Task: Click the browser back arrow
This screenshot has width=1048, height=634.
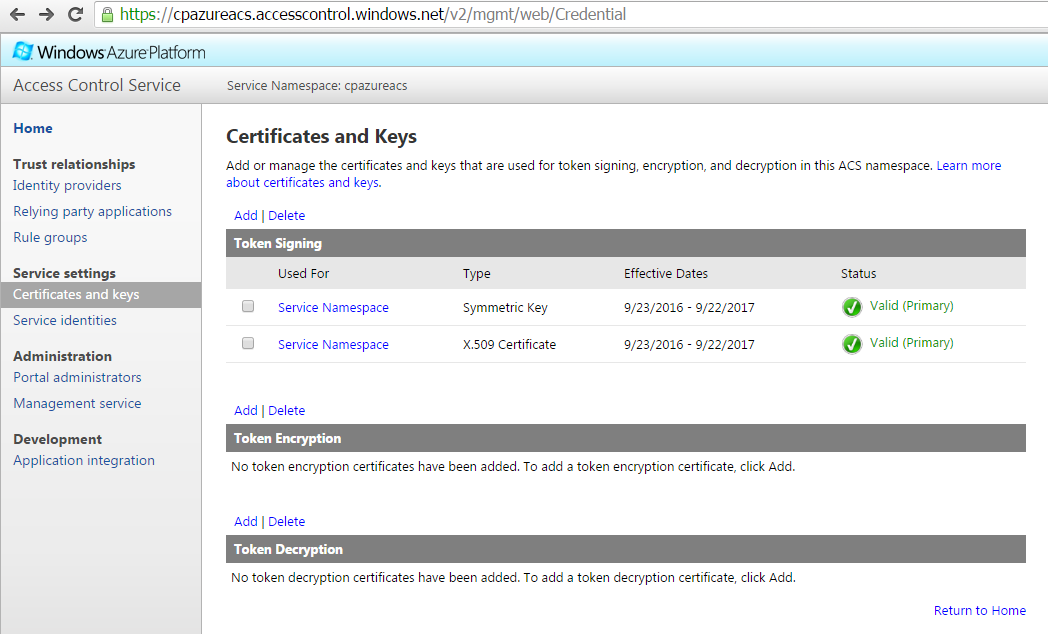Action: coord(17,14)
